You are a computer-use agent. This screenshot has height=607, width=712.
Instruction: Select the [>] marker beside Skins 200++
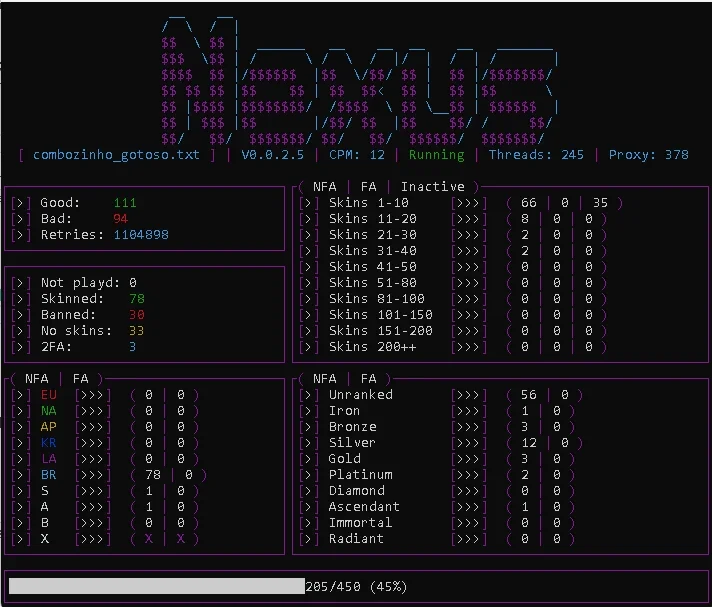point(309,347)
